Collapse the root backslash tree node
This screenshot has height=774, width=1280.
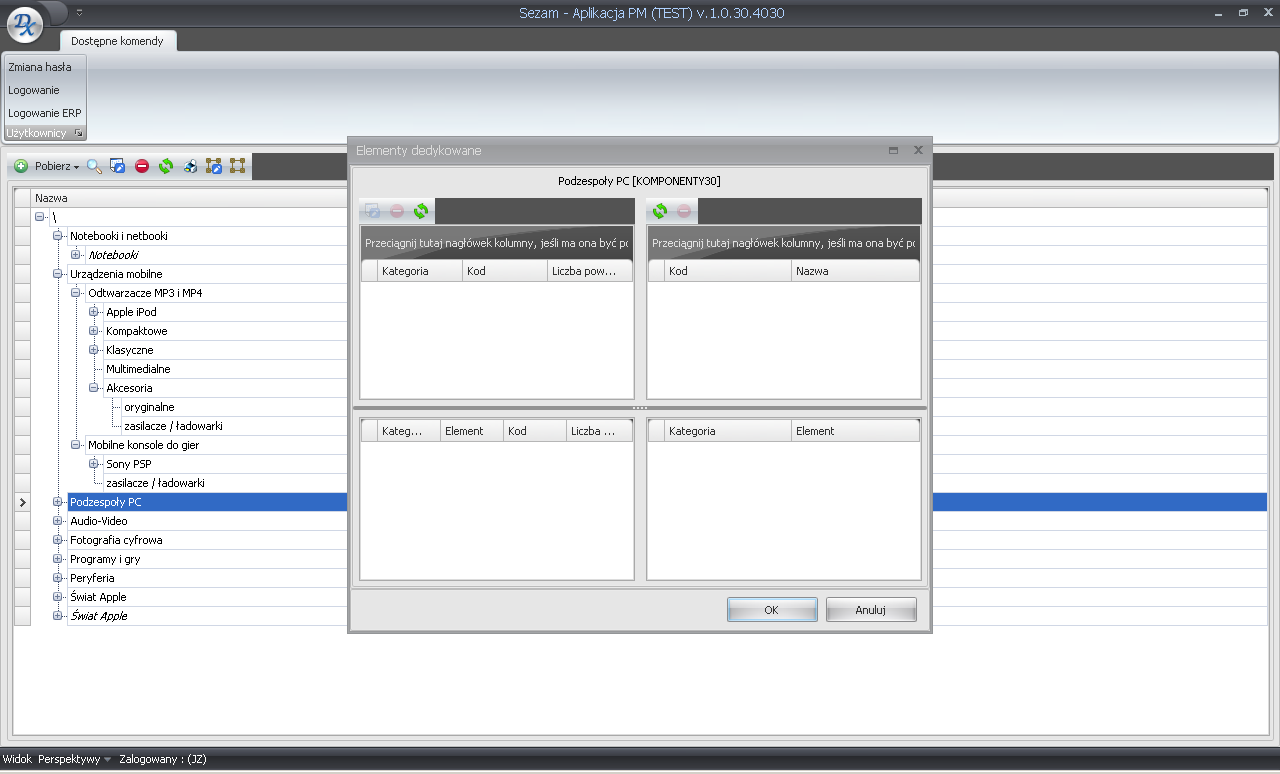pyautogui.click(x=40, y=217)
